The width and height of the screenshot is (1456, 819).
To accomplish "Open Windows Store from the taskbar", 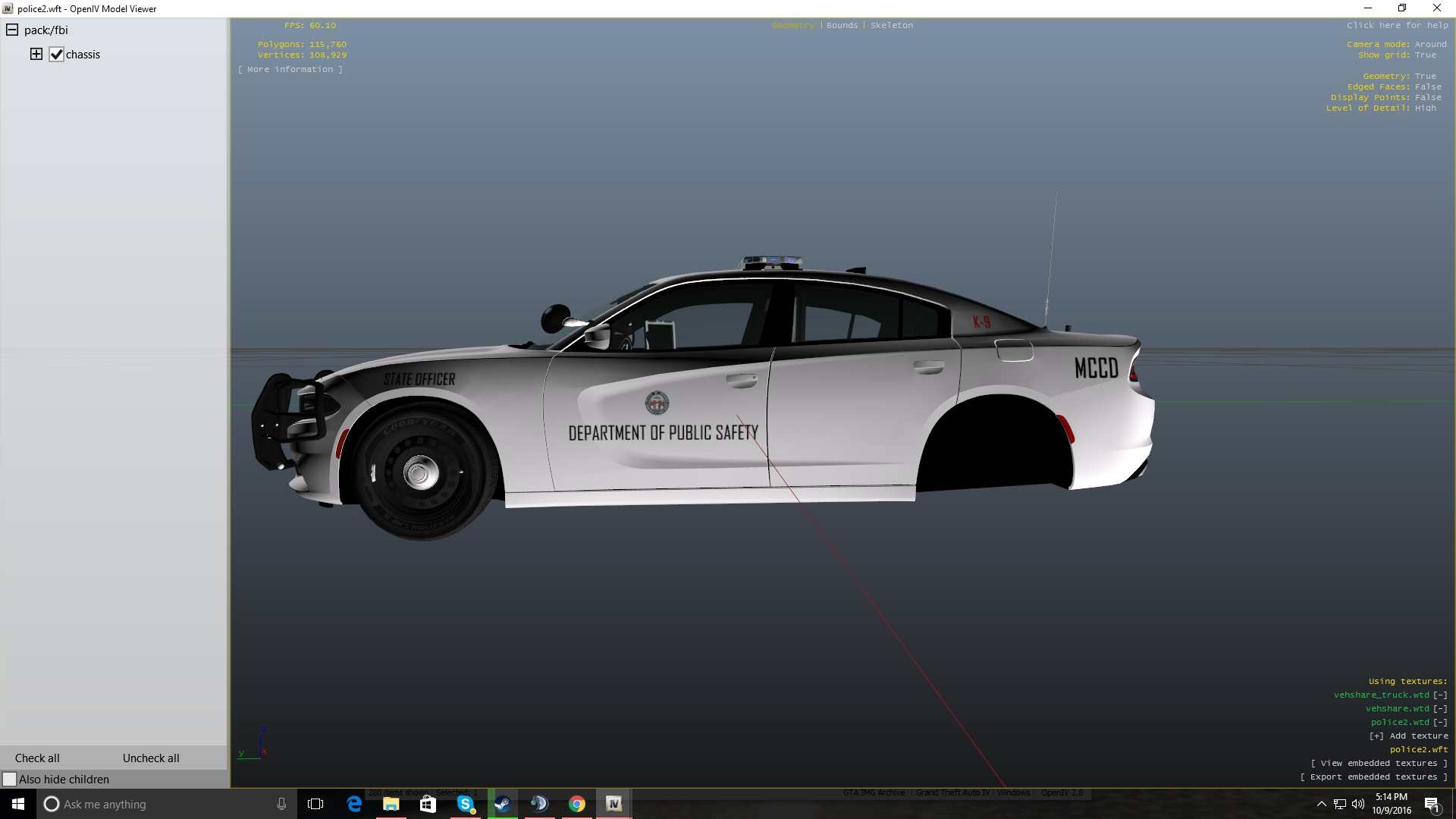I will tap(428, 804).
